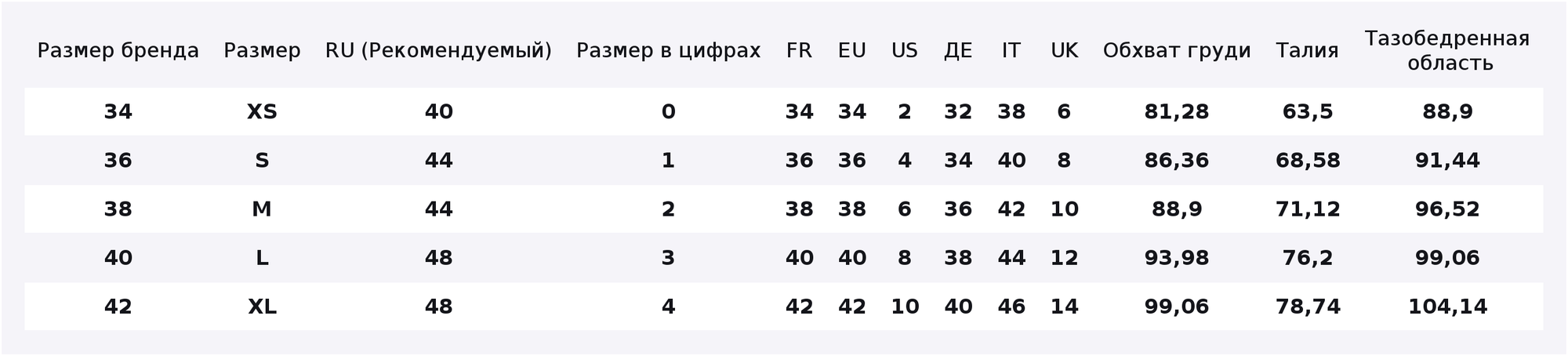
Task: Select brand size 34 cell
Action: [118, 112]
